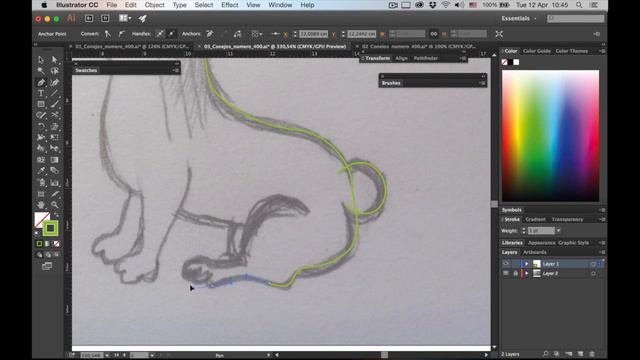Viewport: 640px width, 360px height.
Task: Select the Scissors tool
Action: [x=55, y=116]
